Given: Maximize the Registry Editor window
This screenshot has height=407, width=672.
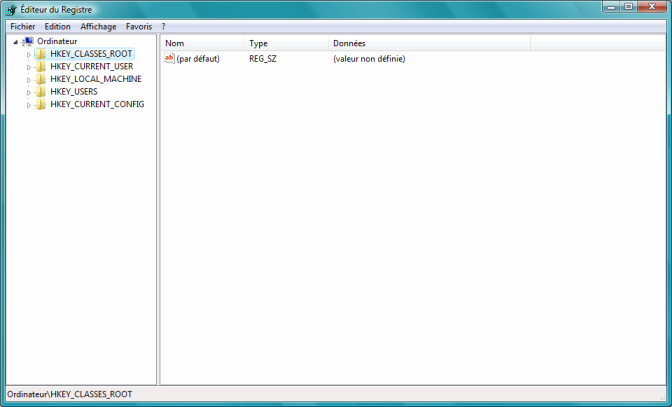Looking at the screenshot, I should tap(628, 7).
